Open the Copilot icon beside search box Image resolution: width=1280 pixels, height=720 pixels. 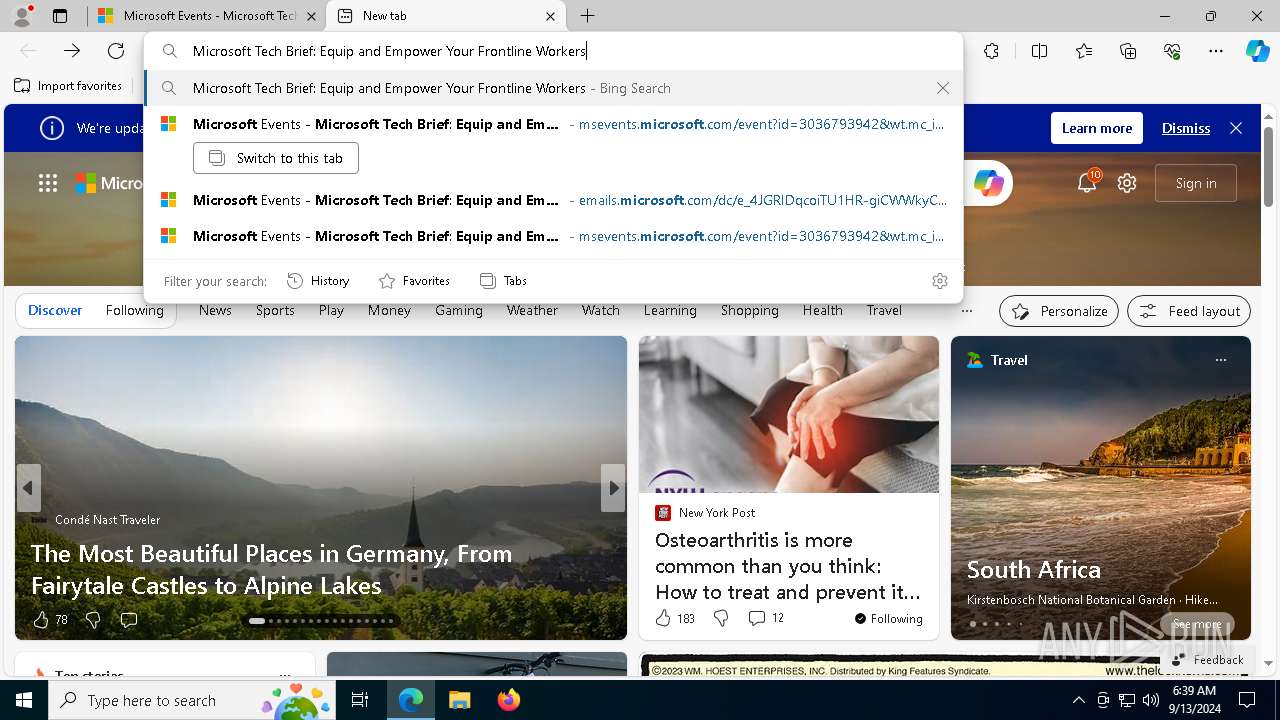988,183
